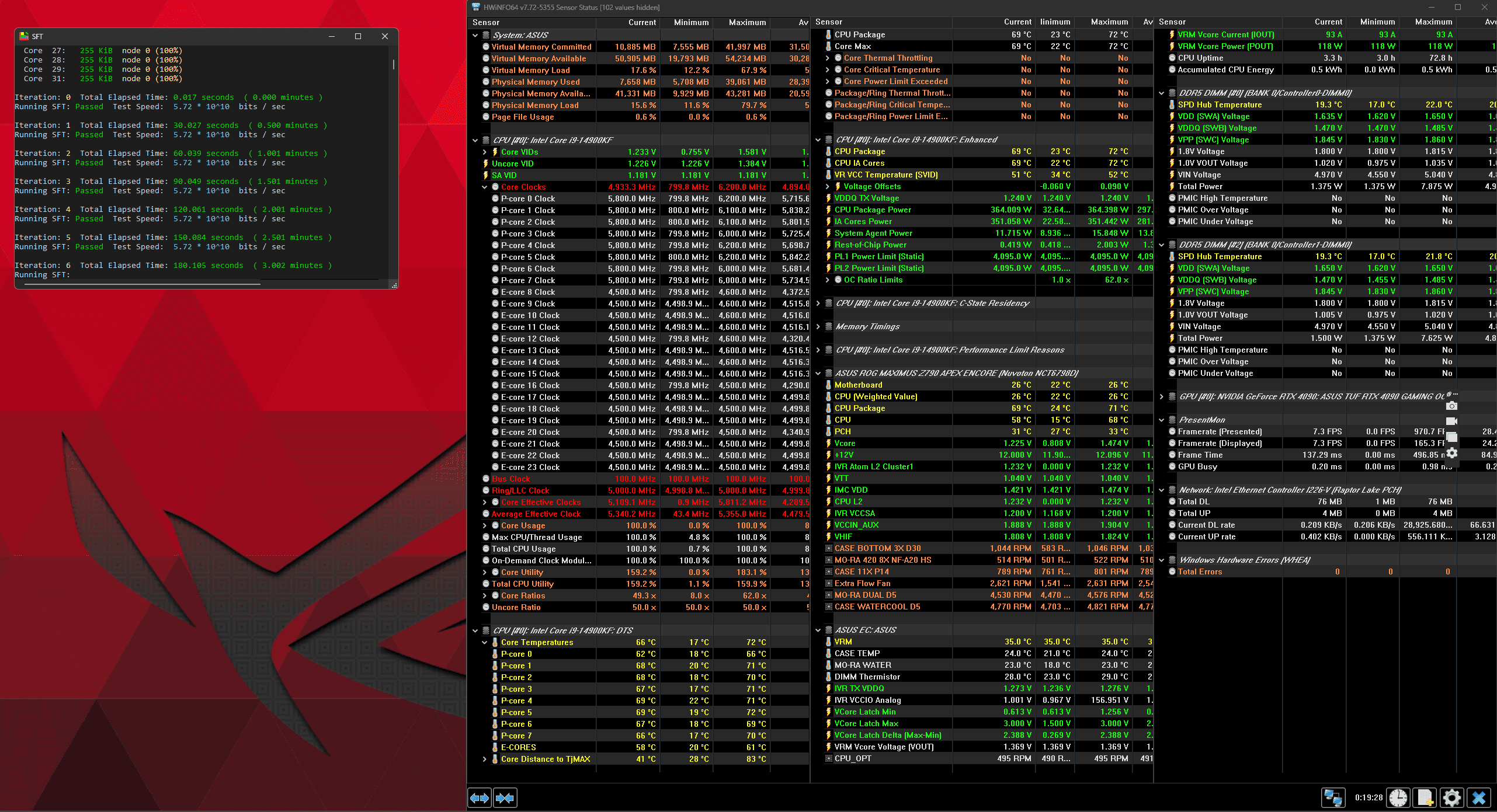1497x812 pixels.
Task: Click the circle icon beside GPU Busy
Action: pyautogui.click(x=1172, y=466)
